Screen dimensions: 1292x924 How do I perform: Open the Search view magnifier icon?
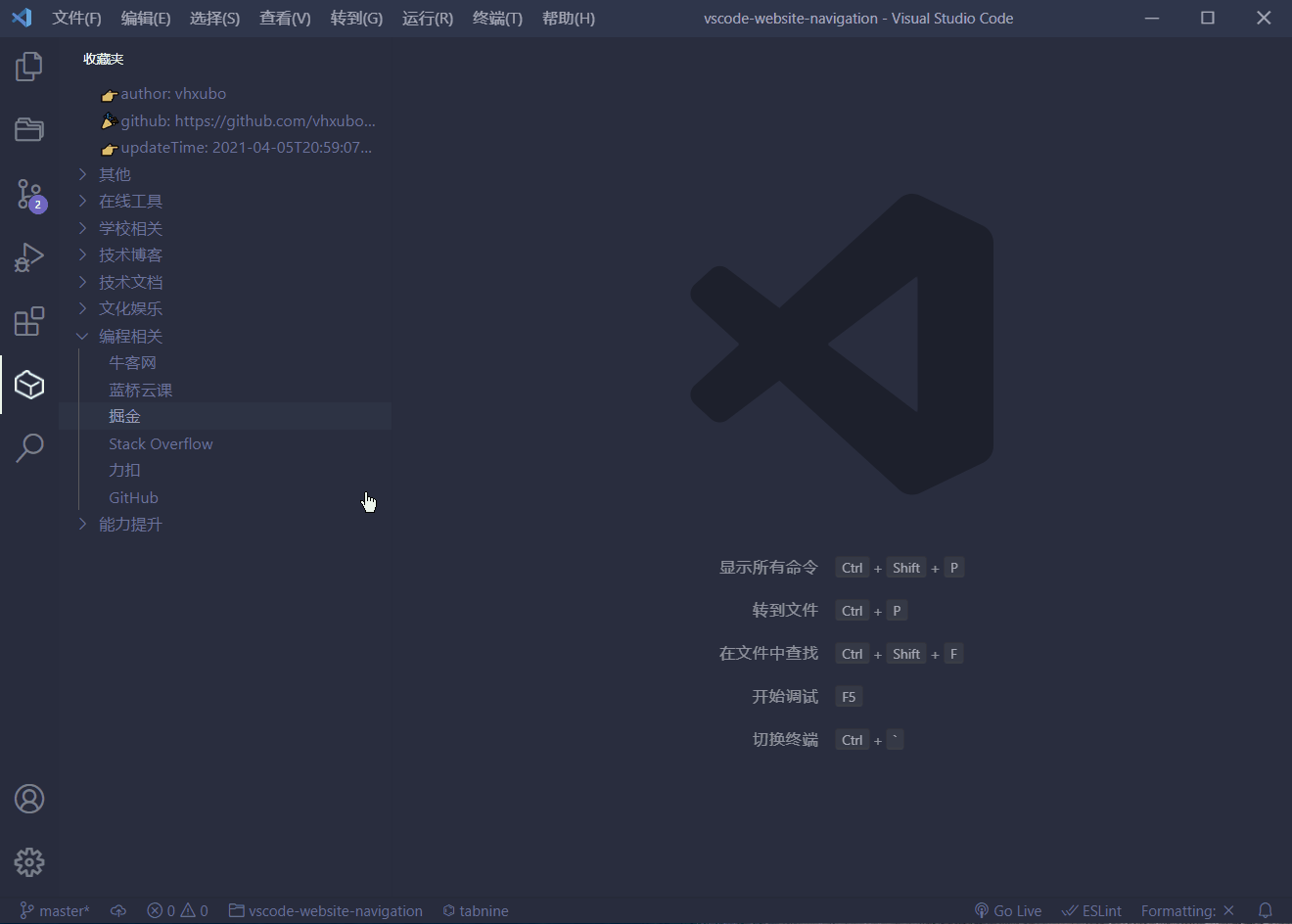pyautogui.click(x=29, y=448)
